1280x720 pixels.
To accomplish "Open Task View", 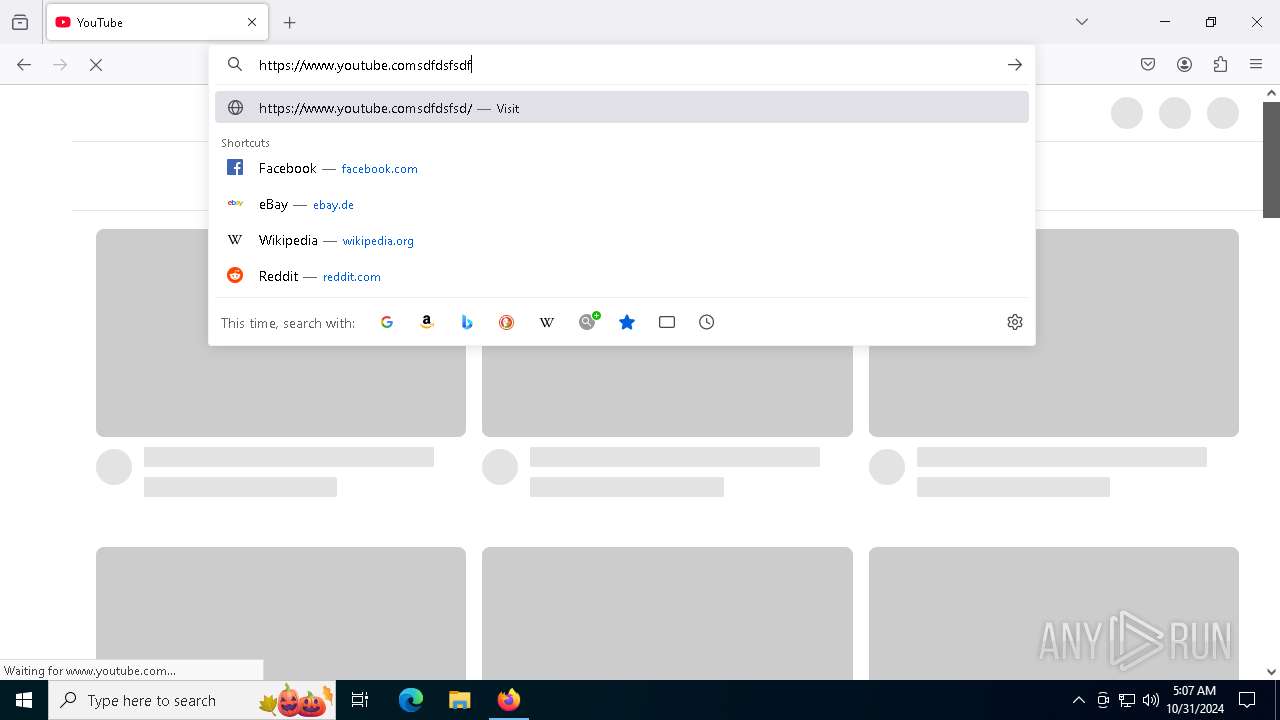I will click(360, 700).
